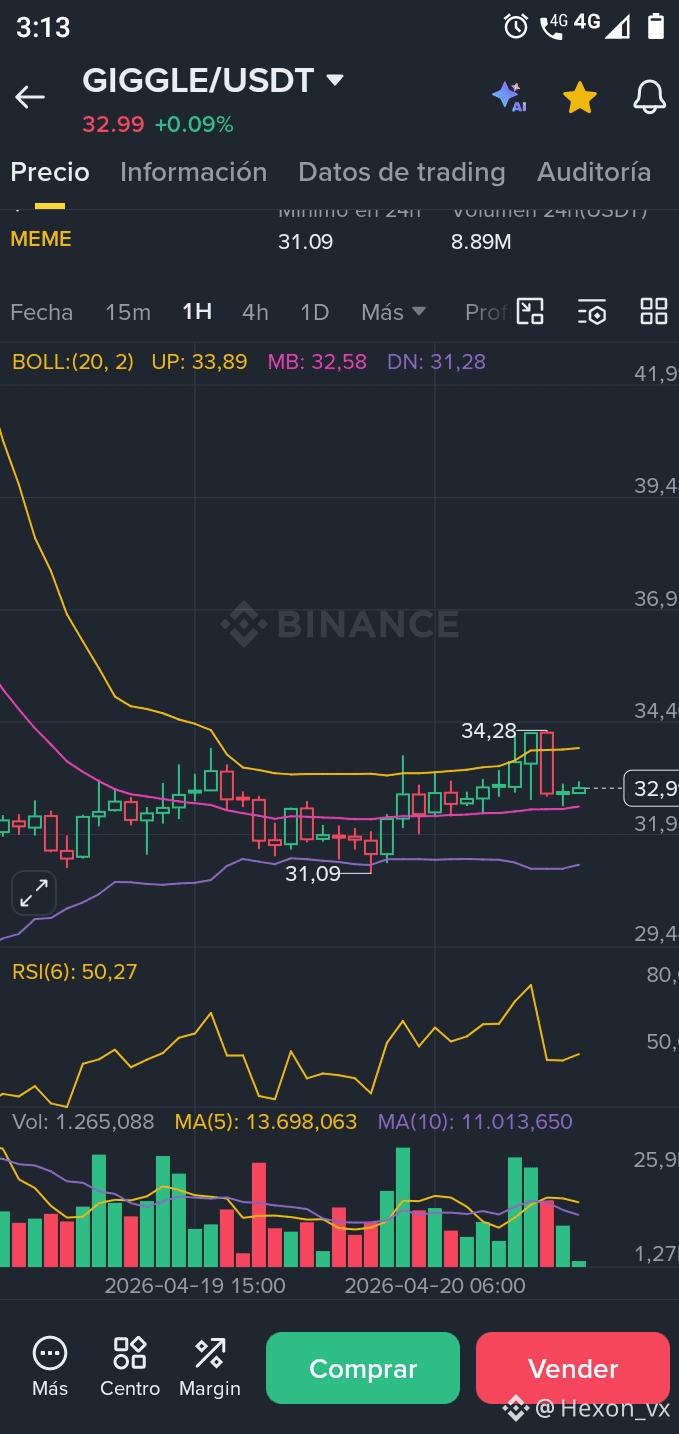The height and width of the screenshot is (1434, 679).
Task: Open the Auditoría tab
Action: 594,172
